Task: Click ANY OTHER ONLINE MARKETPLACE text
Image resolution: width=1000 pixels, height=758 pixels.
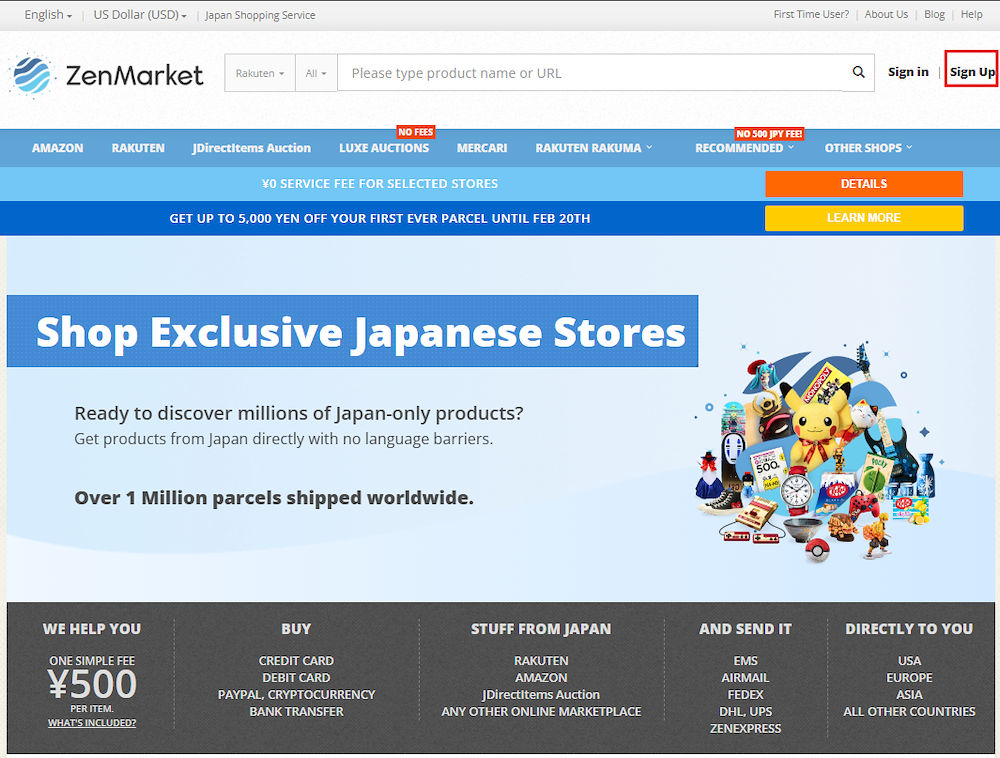Action: point(541,711)
